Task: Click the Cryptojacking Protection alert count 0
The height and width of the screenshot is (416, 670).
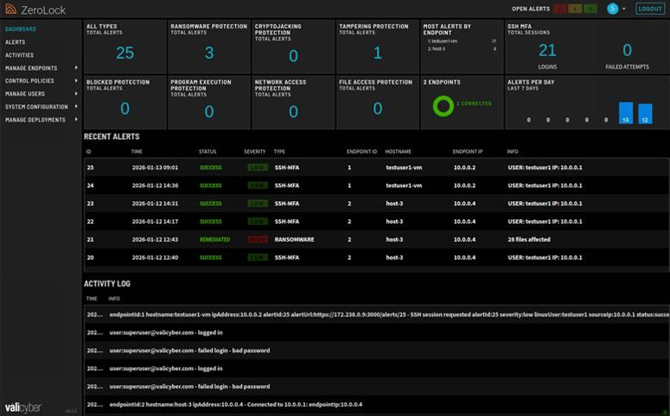Action: (293, 56)
